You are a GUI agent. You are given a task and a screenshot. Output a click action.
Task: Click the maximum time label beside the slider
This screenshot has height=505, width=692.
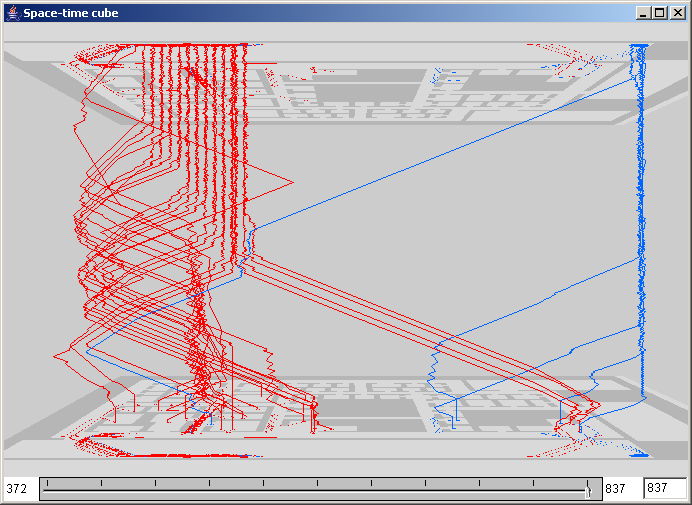[616, 489]
